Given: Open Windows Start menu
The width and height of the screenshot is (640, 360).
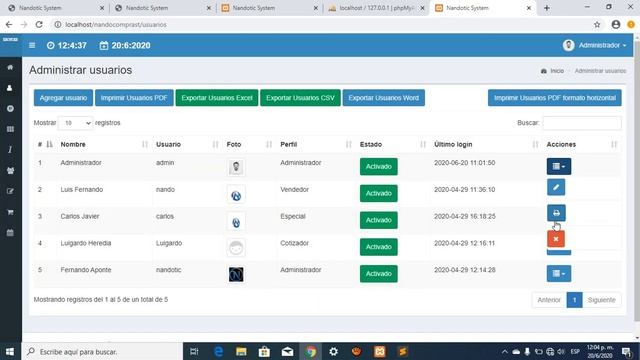Looking at the screenshot, I should coord(10,351).
